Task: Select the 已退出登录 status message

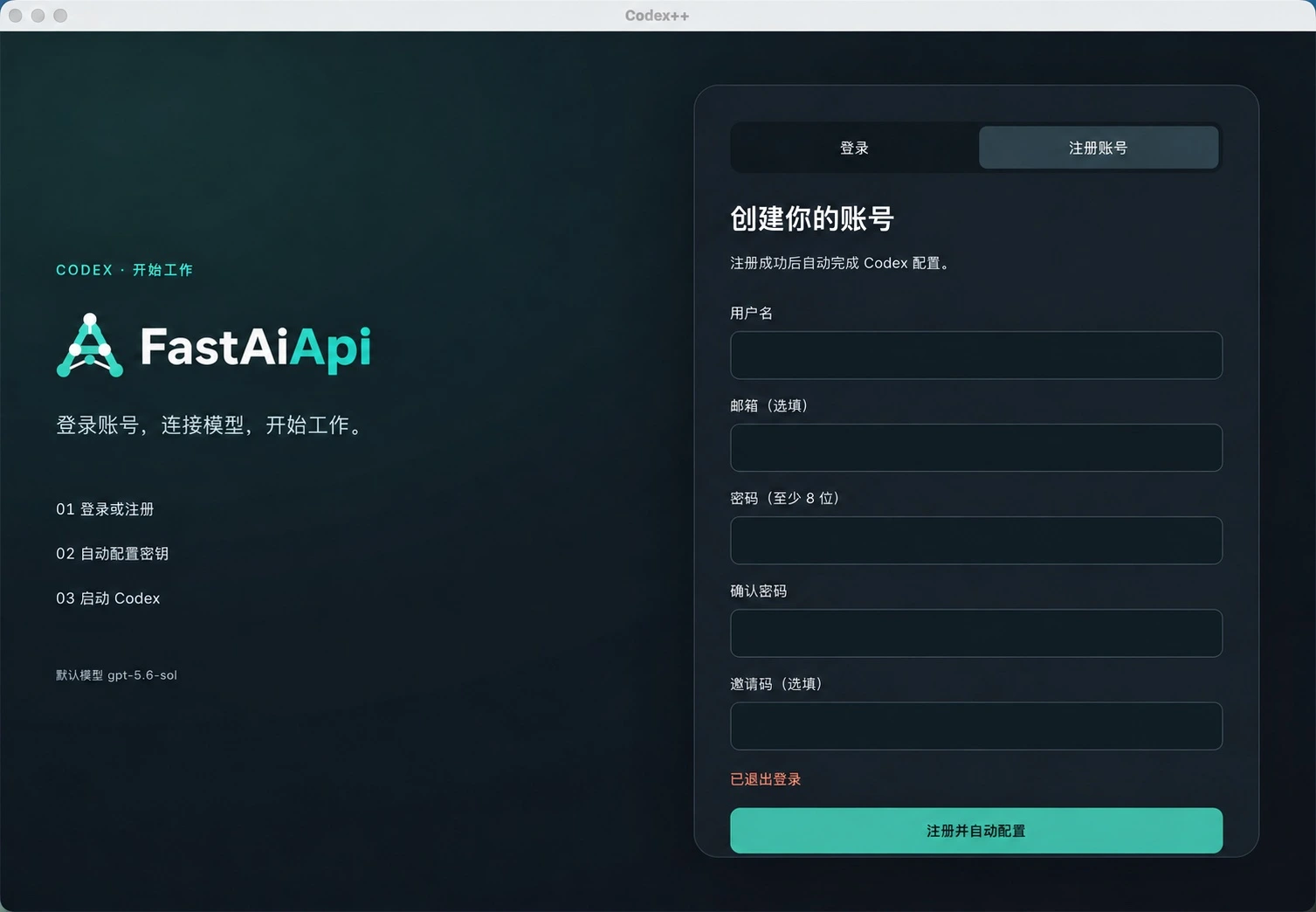Action: point(766,779)
